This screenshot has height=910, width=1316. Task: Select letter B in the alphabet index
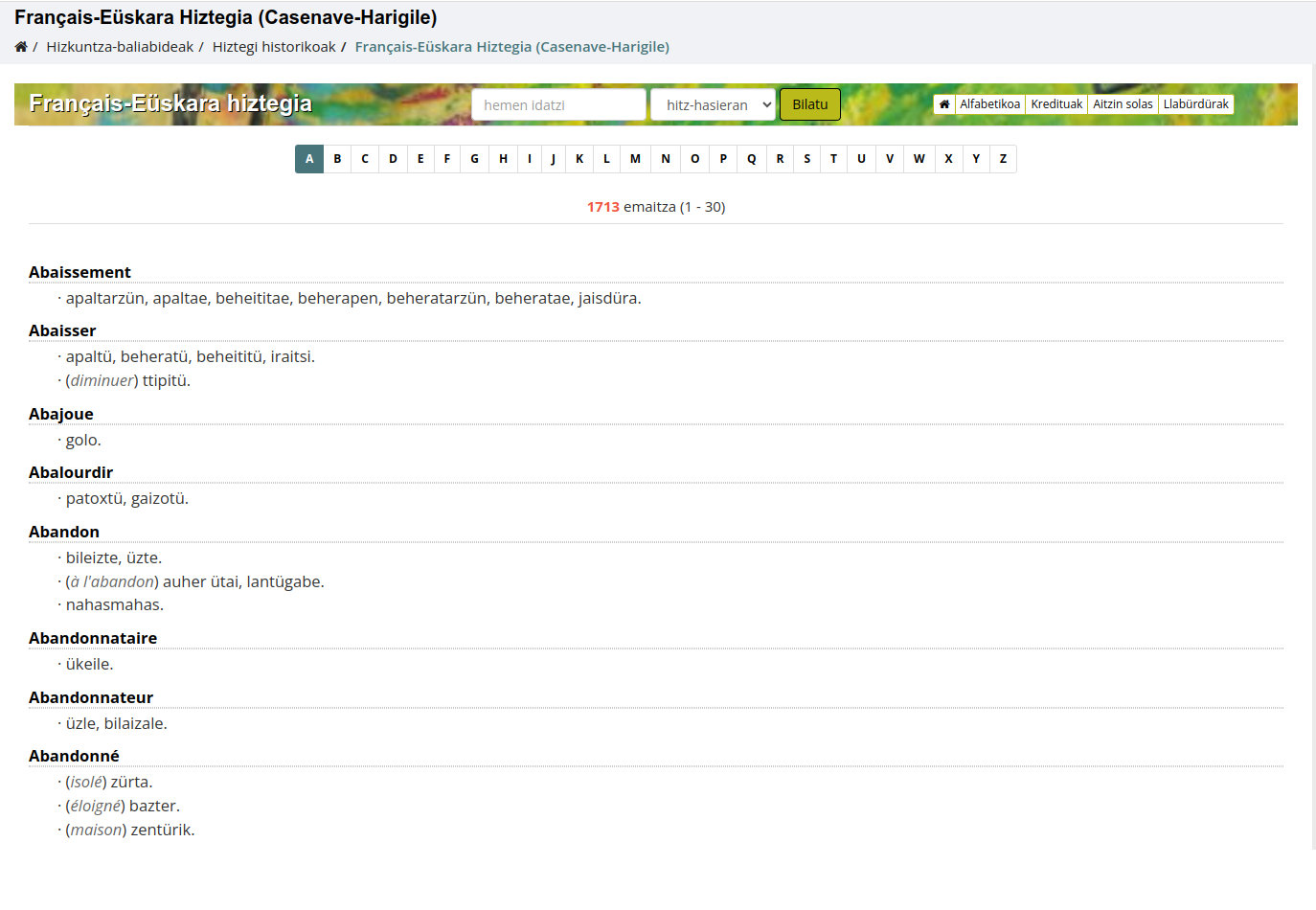pyautogui.click(x=337, y=159)
